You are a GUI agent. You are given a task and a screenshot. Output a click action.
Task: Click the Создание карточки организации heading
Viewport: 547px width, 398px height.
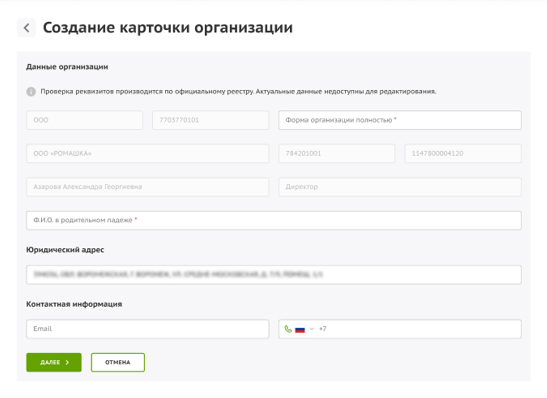tap(168, 28)
